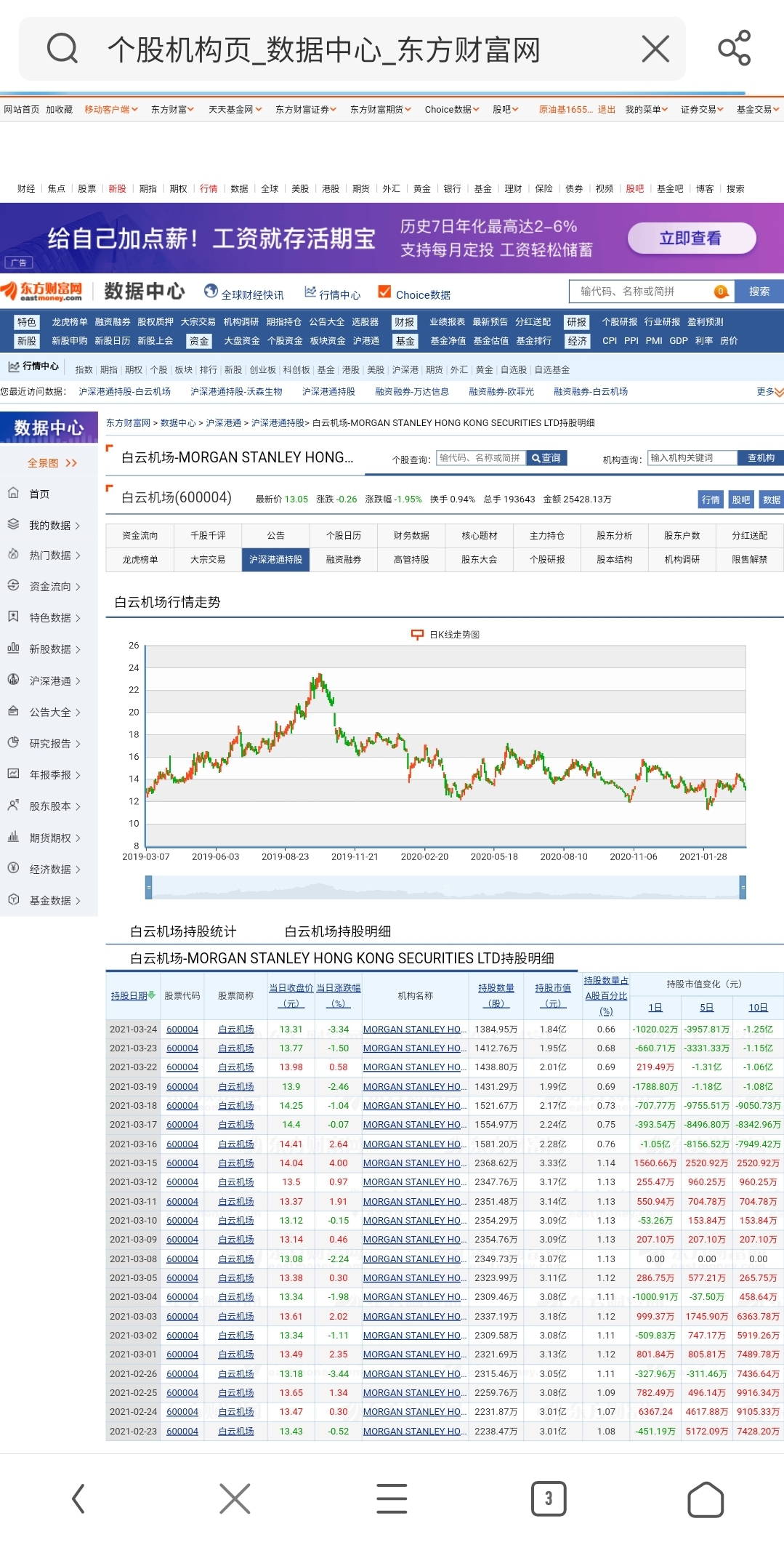
Task: Select the 主力持仓 tab
Action: pyautogui.click(x=547, y=535)
